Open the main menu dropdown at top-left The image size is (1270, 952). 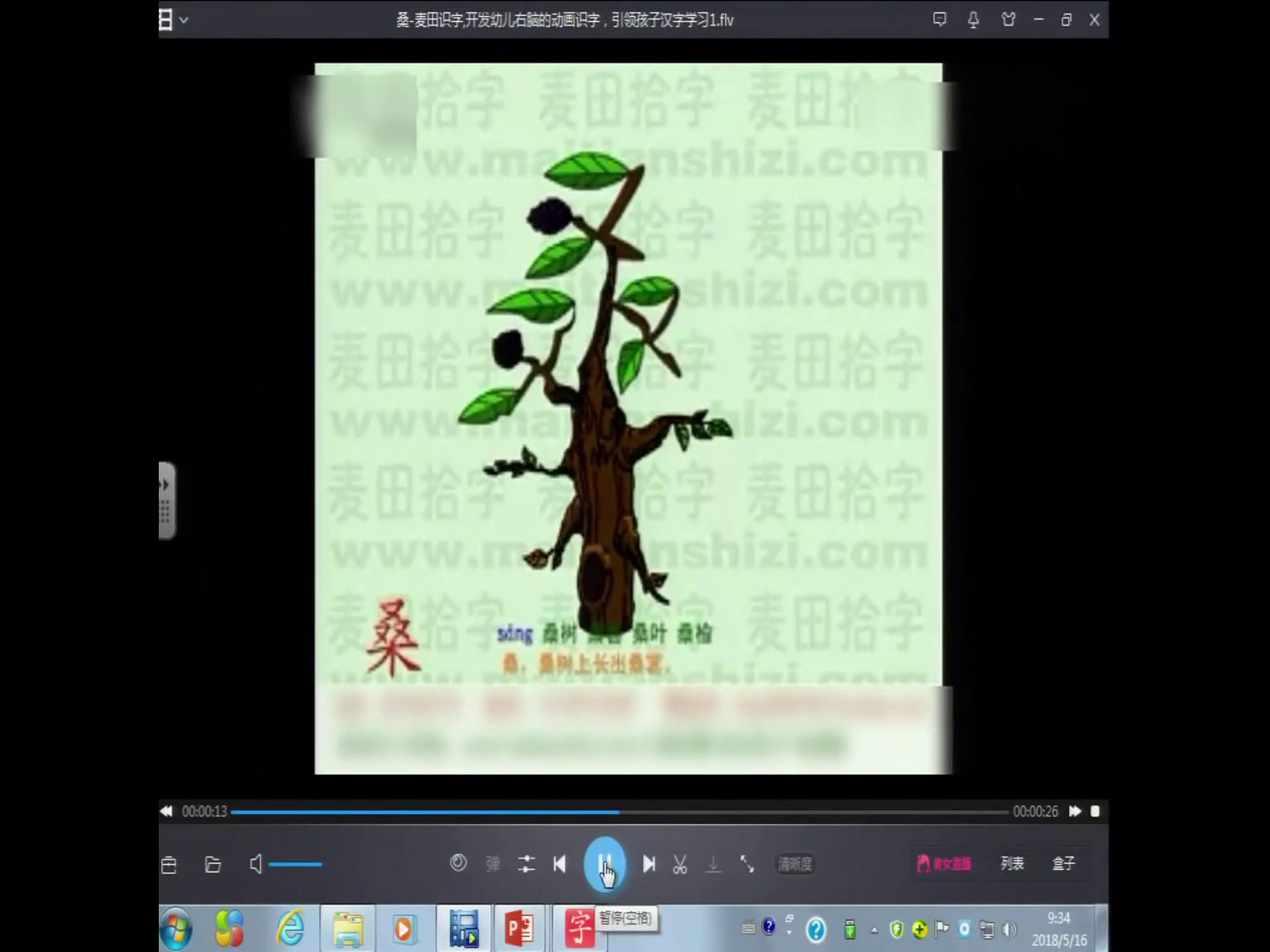coord(173,19)
